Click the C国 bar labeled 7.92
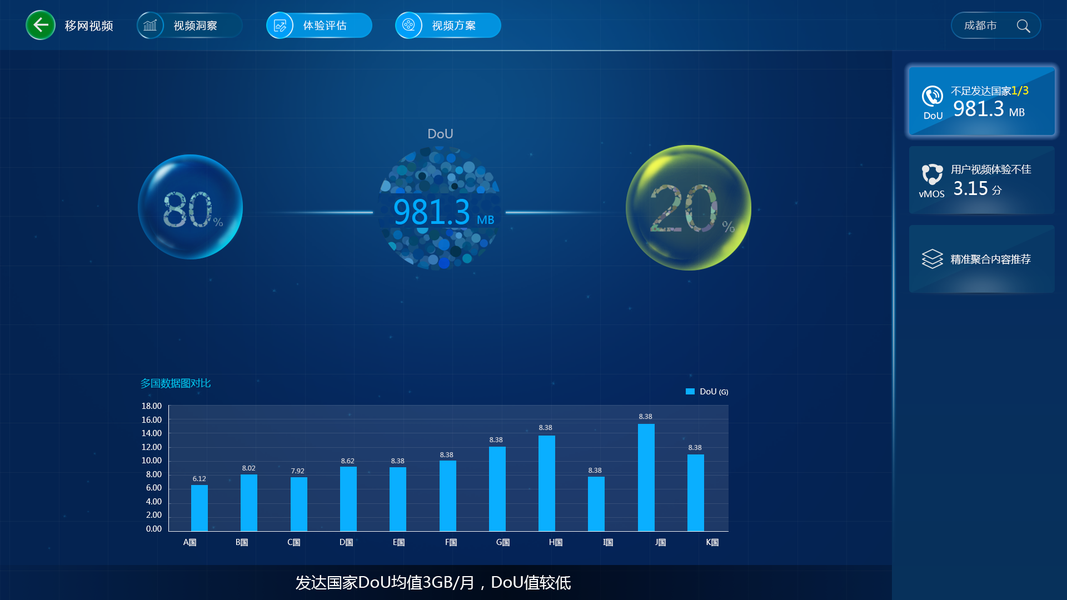Viewport: 1067px width, 600px height. (x=299, y=504)
